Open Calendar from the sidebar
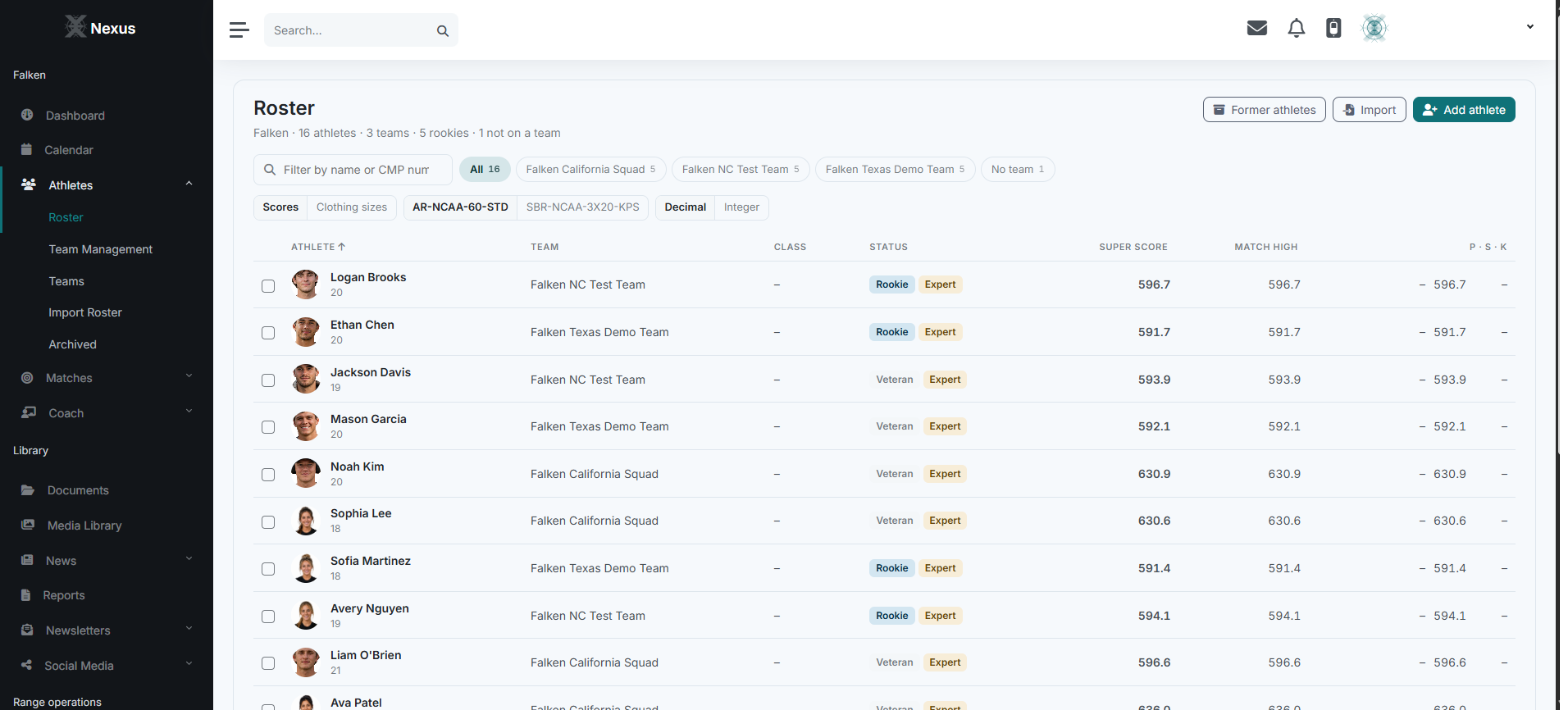This screenshot has height=710, width=1560. (x=69, y=150)
